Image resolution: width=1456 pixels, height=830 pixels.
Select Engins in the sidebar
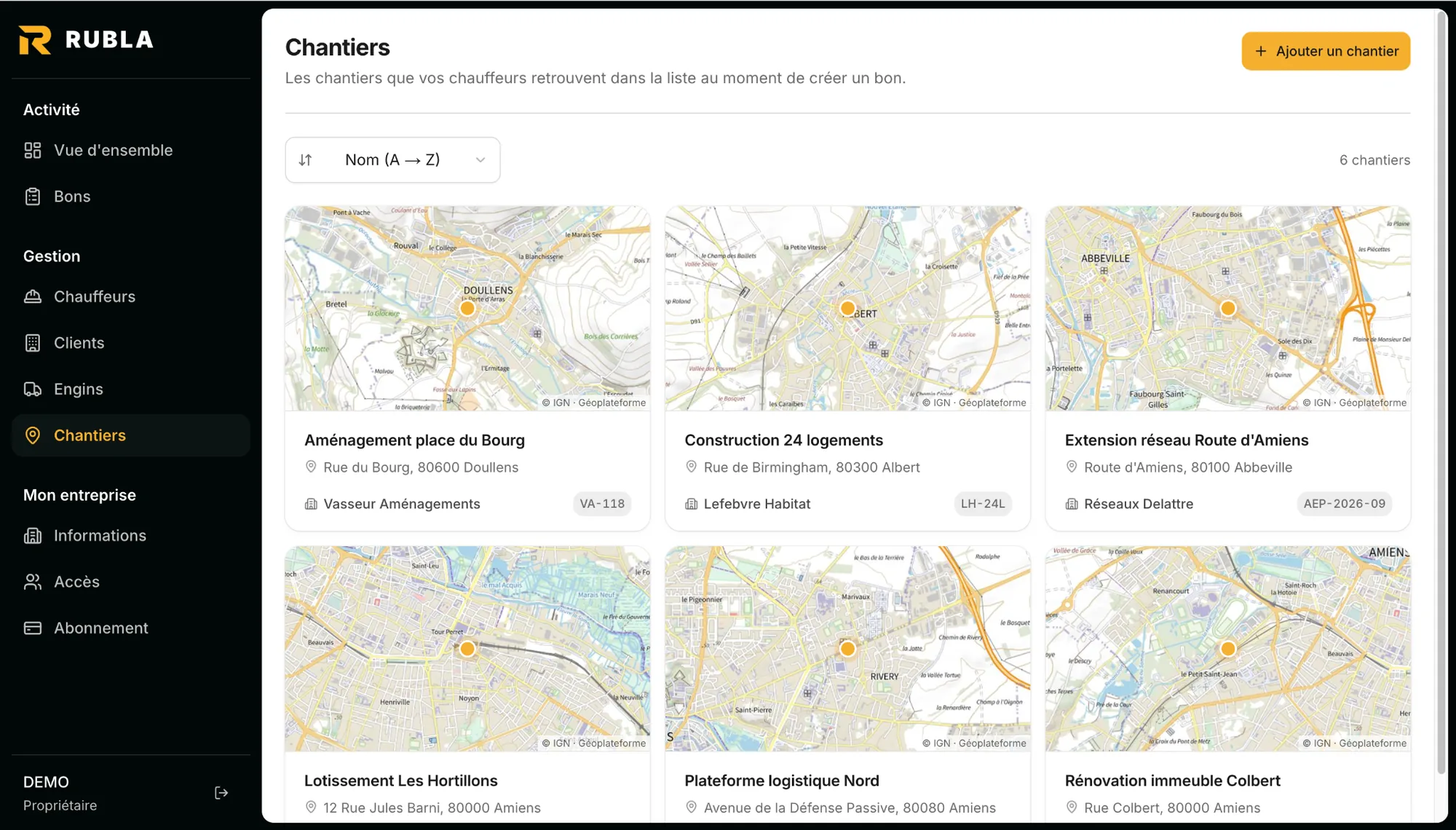click(131, 389)
